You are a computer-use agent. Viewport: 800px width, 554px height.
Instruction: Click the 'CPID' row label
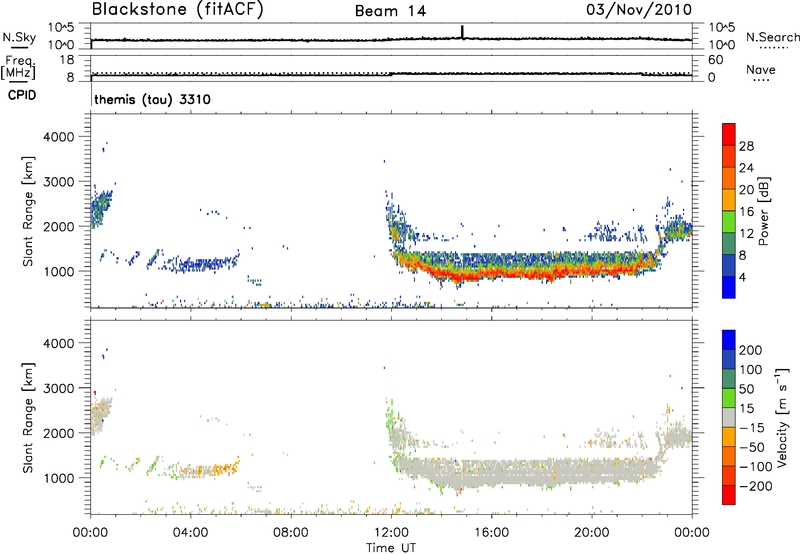(22, 95)
